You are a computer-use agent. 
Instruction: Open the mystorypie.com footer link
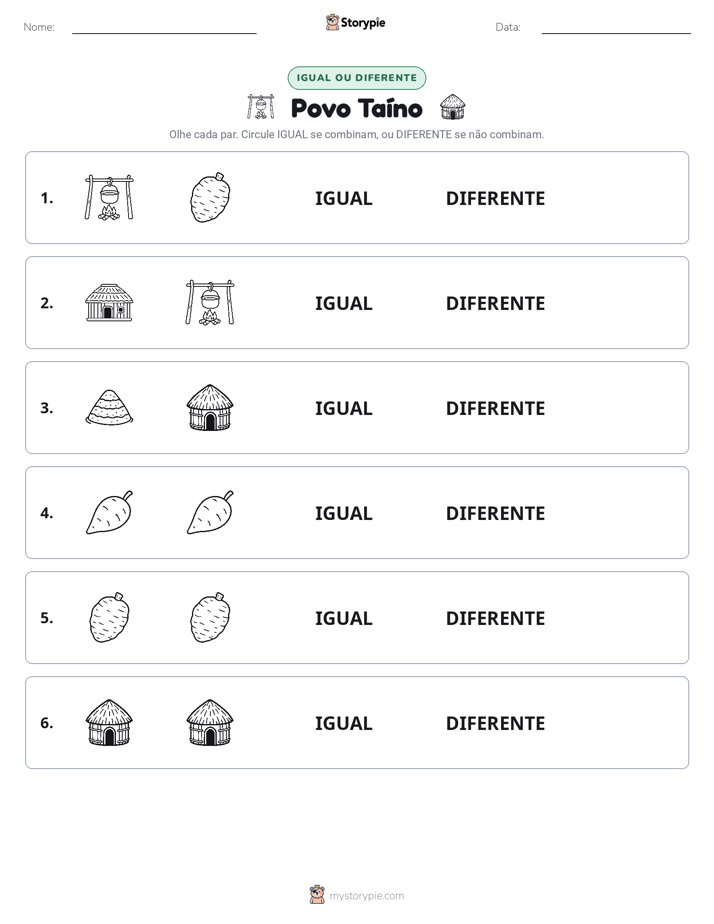(x=357, y=895)
